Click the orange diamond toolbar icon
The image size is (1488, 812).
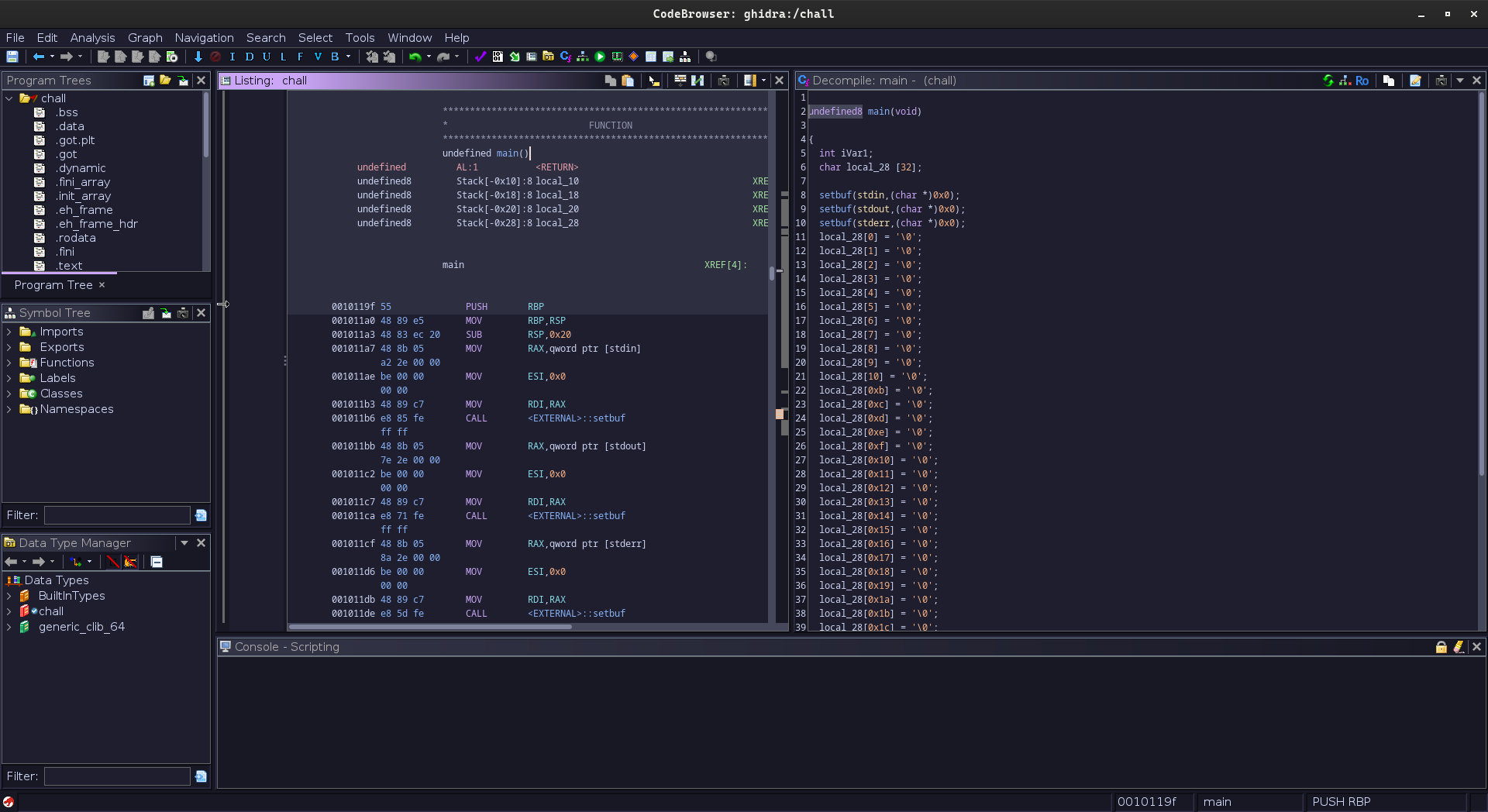coord(634,57)
